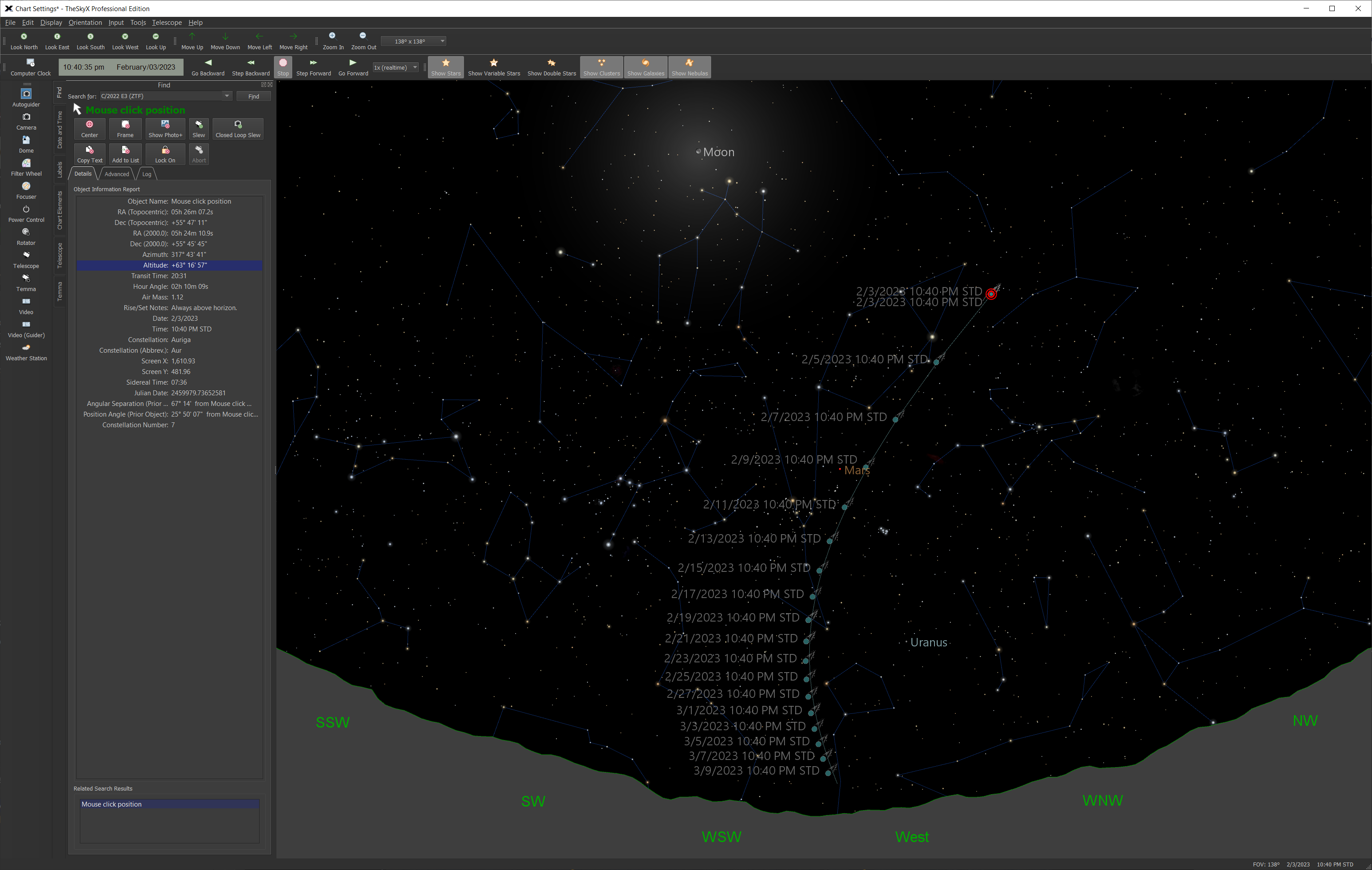Open the Telescope menu
This screenshot has width=1372, height=870.
point(166,22)
